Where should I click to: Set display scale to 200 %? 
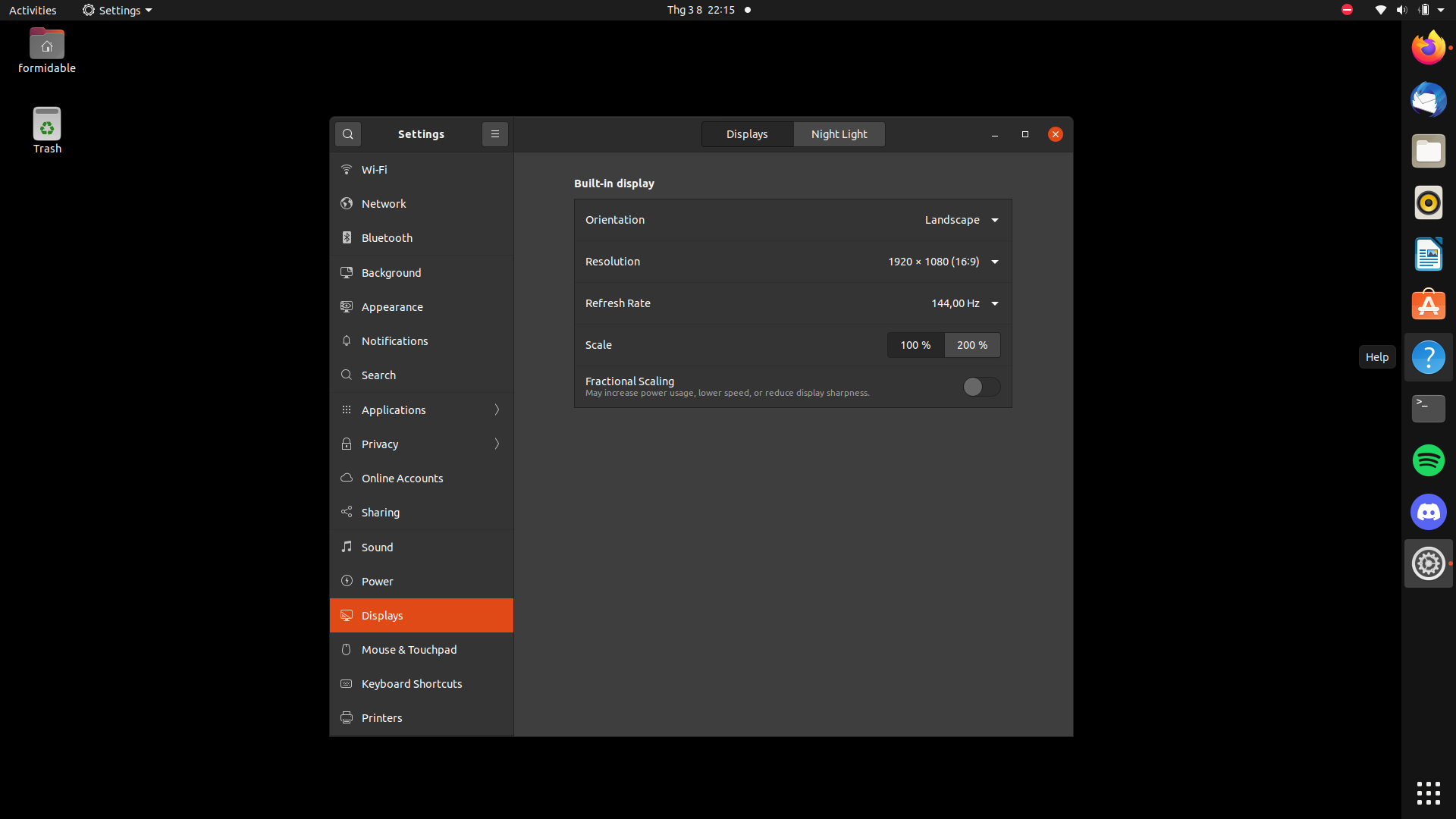[972, 345]
